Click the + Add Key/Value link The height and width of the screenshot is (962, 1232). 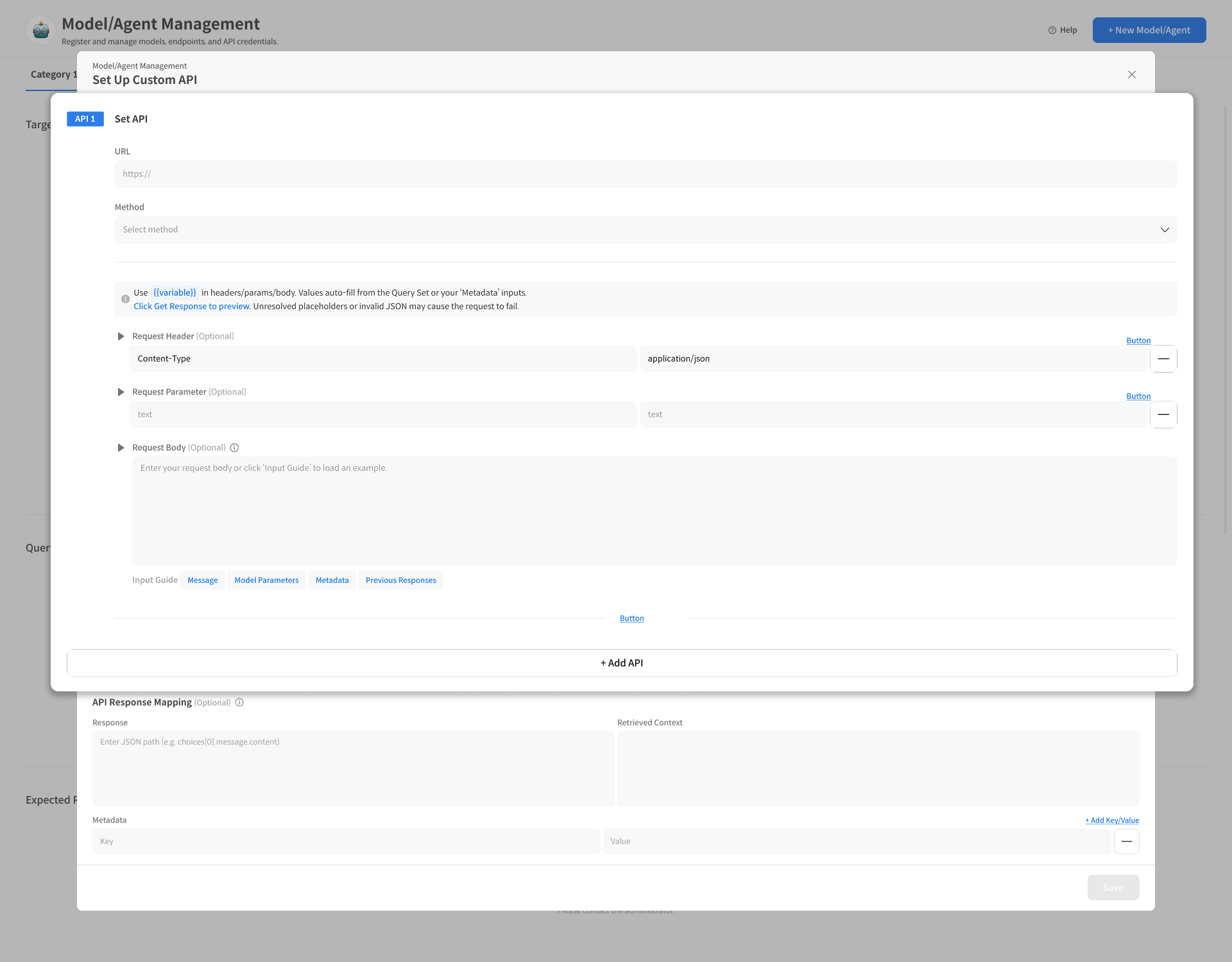1112,820
